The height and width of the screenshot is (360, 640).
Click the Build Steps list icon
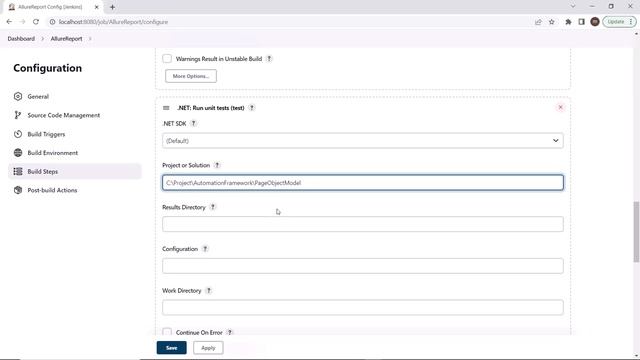pyautogui.click(x=18, y=171)
